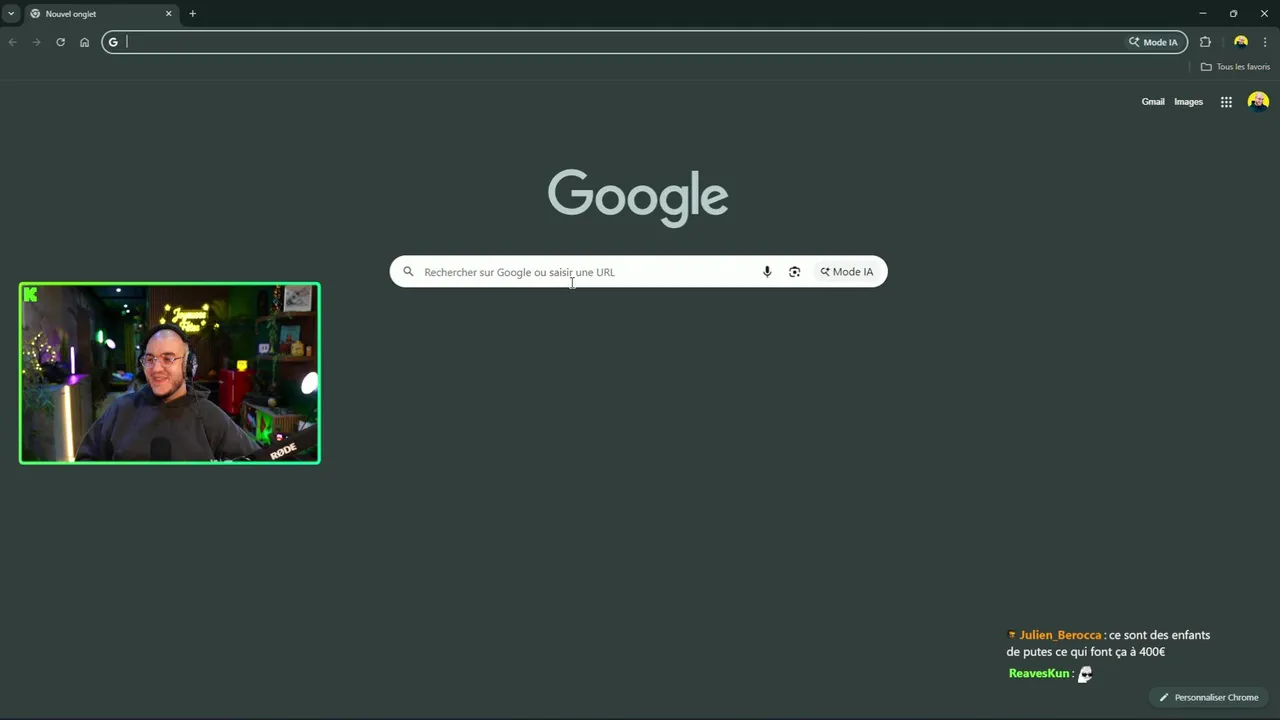Open the extensions puzzle icon
The height and width of the screenshot is (720, 1280).
coord(1205,42)
